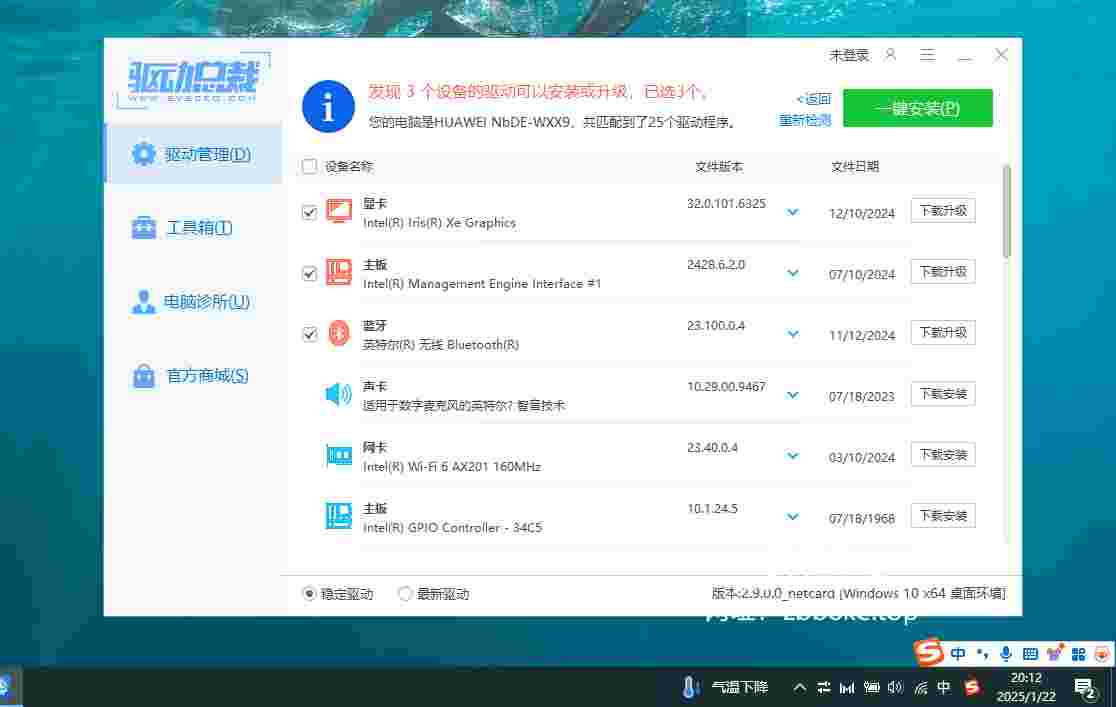The height and width of the screenshot is (707, 1116).
Task: Open the notification center icon in the taskbar
Action: pos(1085,688)
